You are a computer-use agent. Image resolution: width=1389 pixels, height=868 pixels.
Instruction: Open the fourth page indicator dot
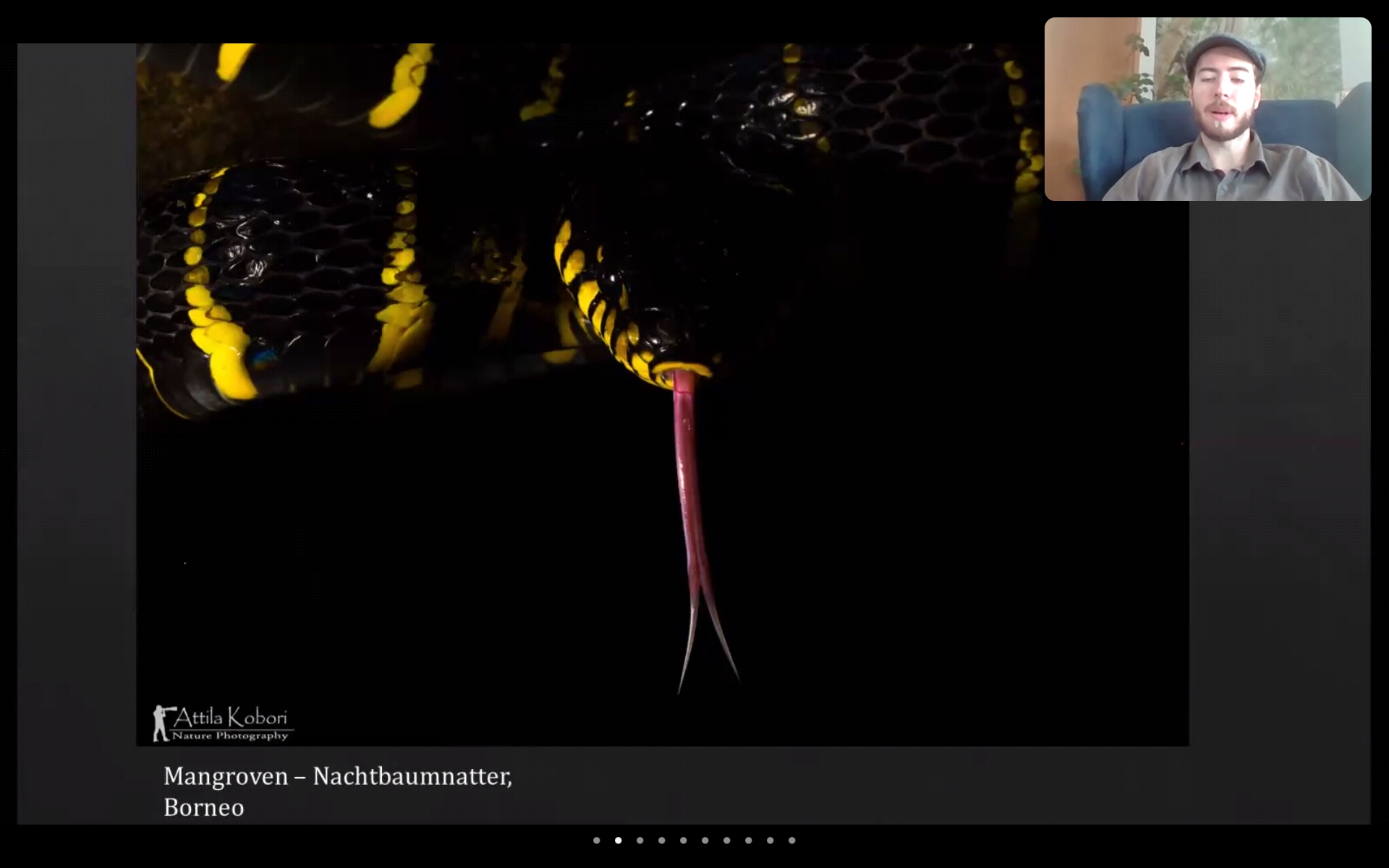661,841
